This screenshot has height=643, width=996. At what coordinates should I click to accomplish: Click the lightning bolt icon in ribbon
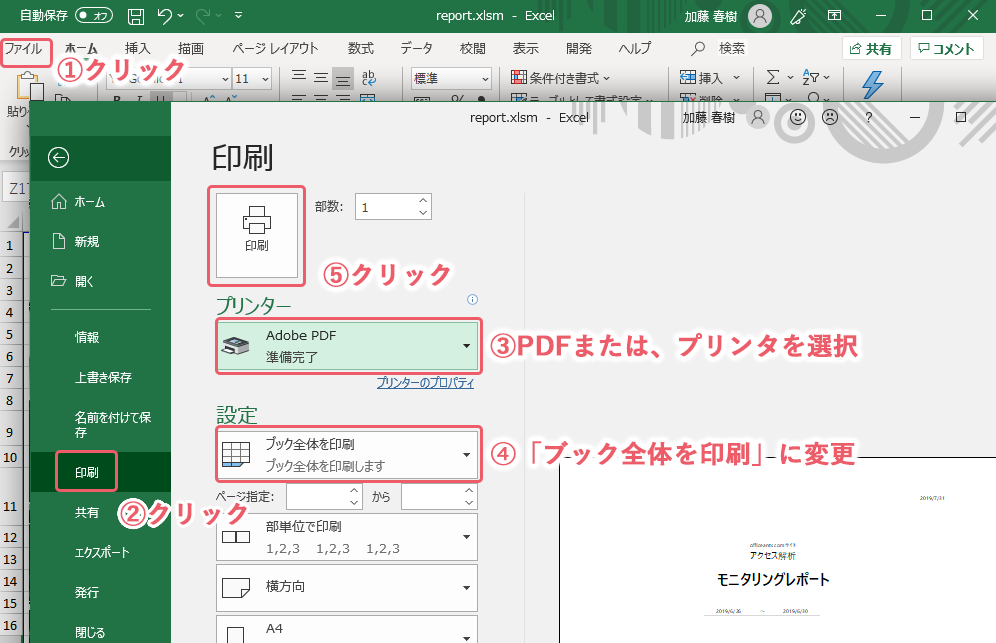tap(873, 85)
